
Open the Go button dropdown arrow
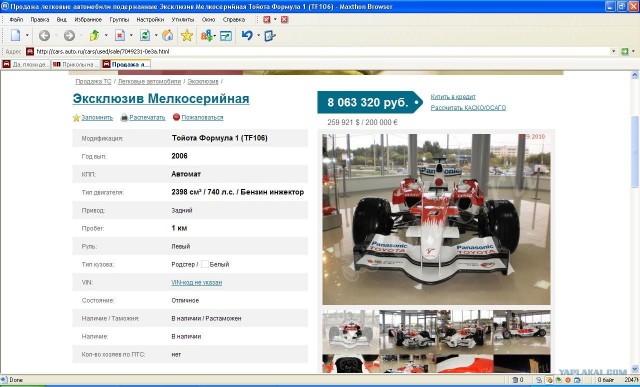[x=633, y=51]
